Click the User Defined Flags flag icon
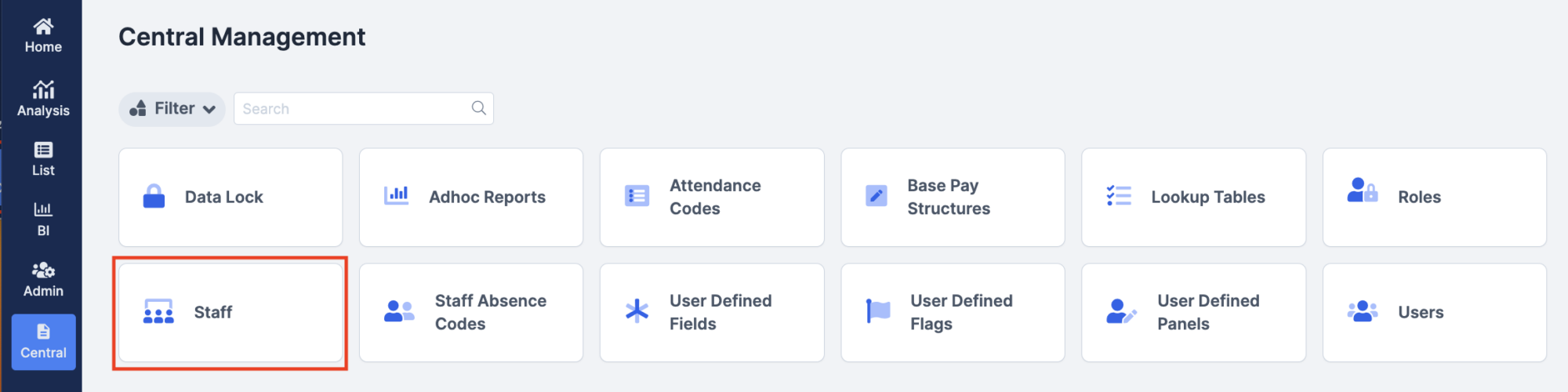Viewport: 1568px width, 392px height. click(878, 311)
